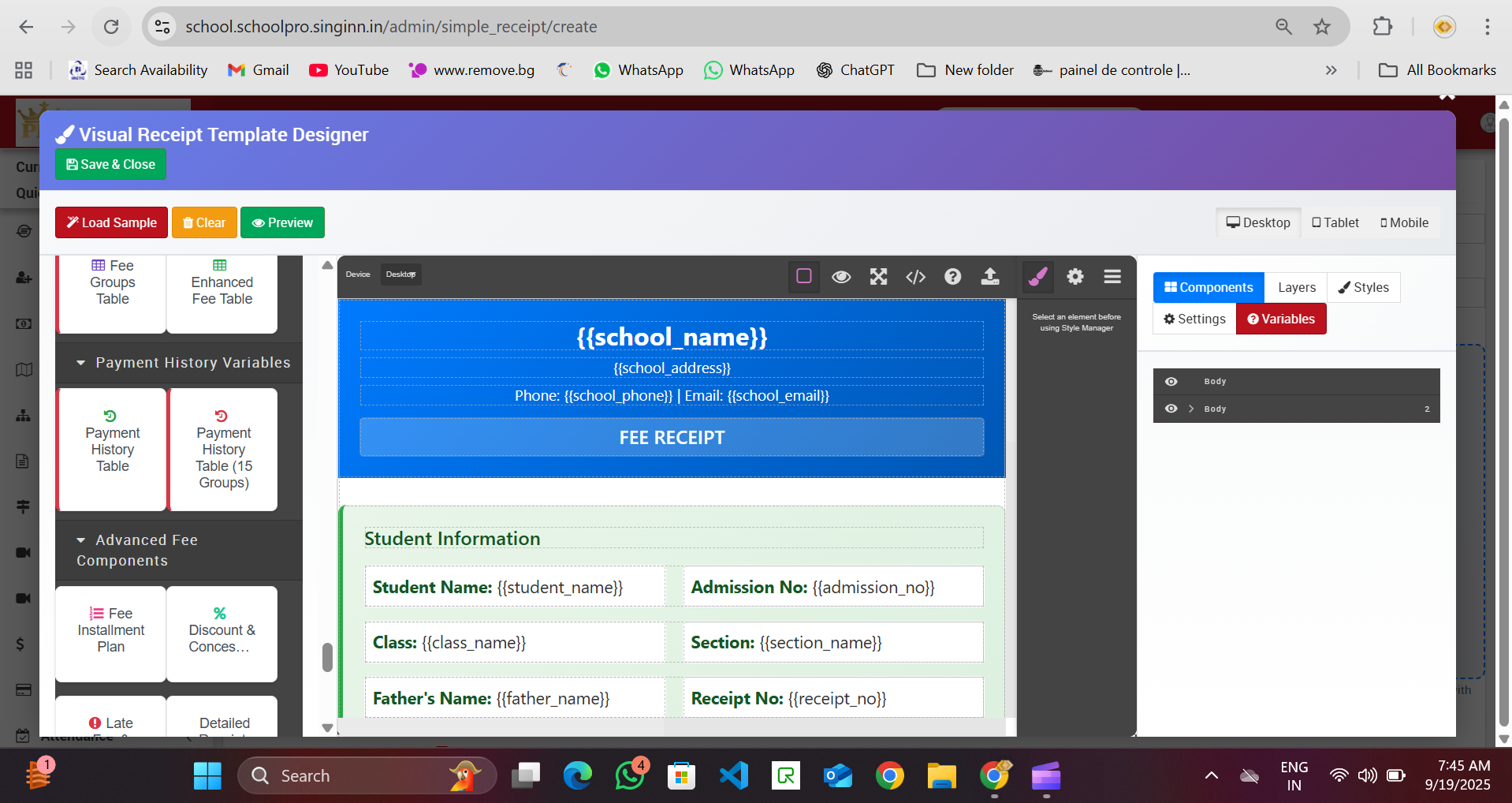Collapse the Payment History Variables section
The height and width of the screenshot is (803, 1512).
[x=80, y=363]
